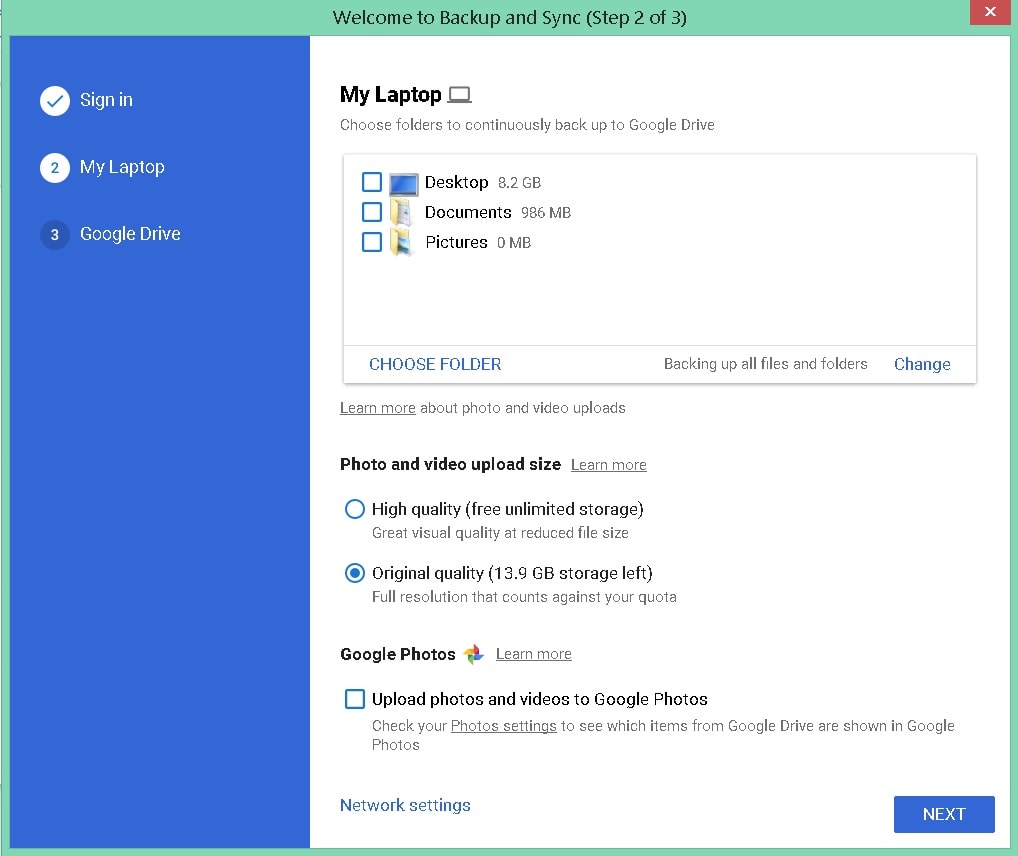Screen dimensions: 1018x856
Task: Click the step 2 number circle
Action: coord(55,168)
